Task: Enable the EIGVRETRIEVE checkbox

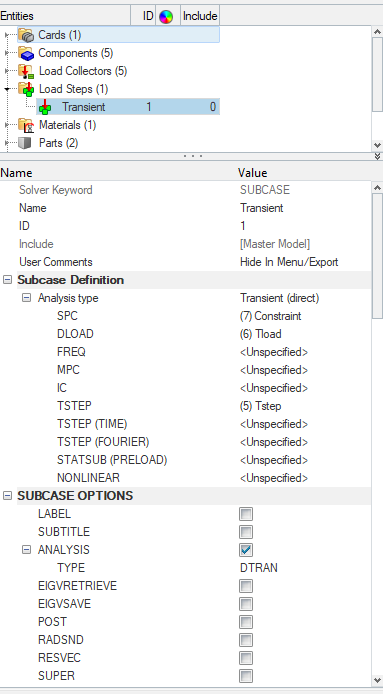Action: 246,586
